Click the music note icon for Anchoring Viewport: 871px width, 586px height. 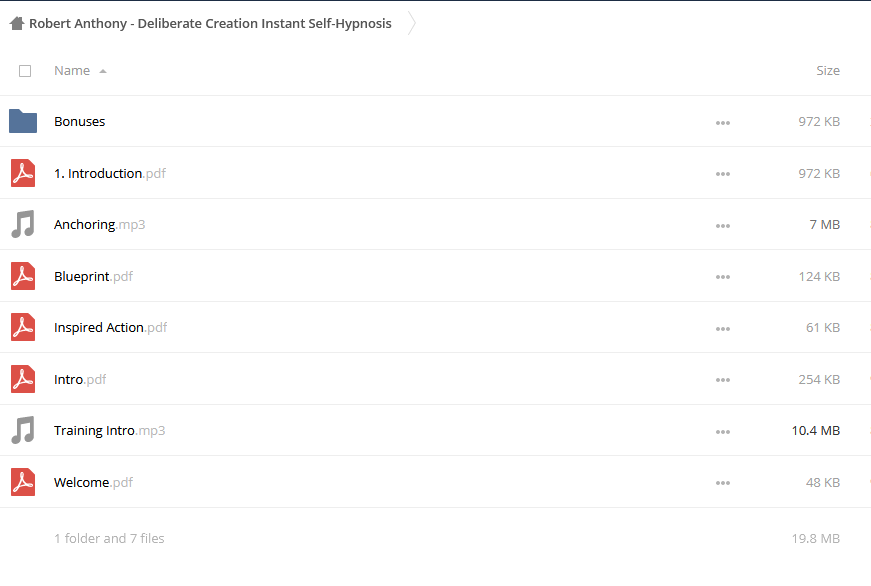tap(23, 224)
